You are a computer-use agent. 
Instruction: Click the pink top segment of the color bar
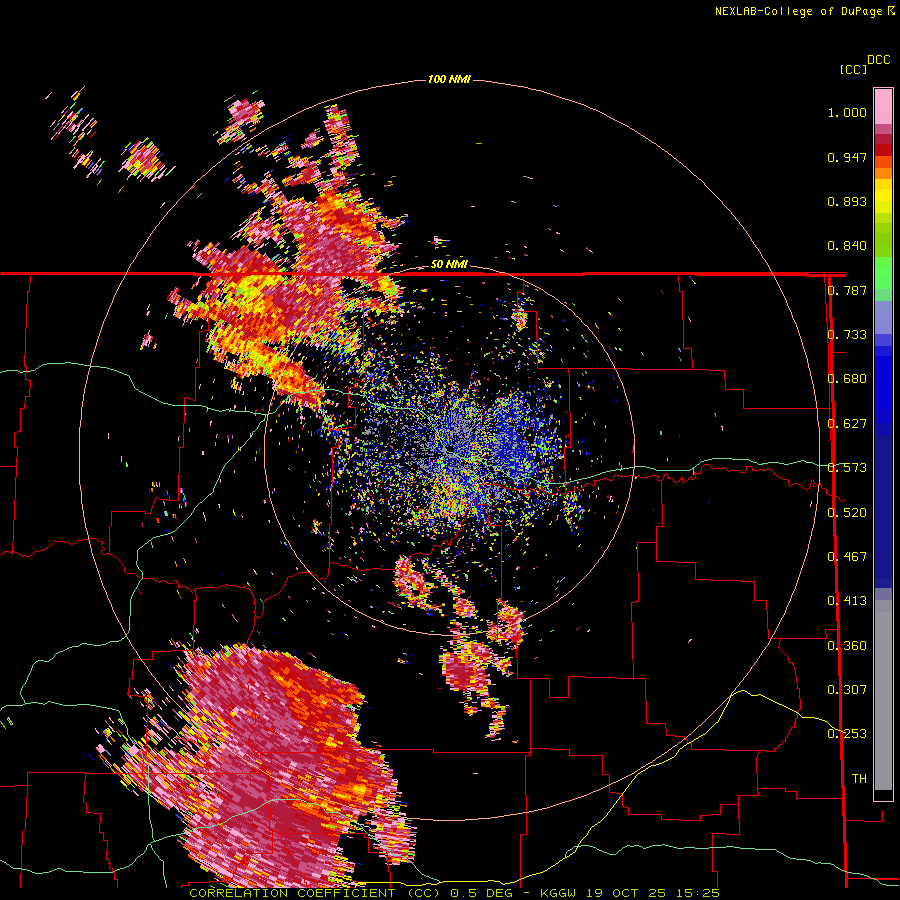click(883, 106)
